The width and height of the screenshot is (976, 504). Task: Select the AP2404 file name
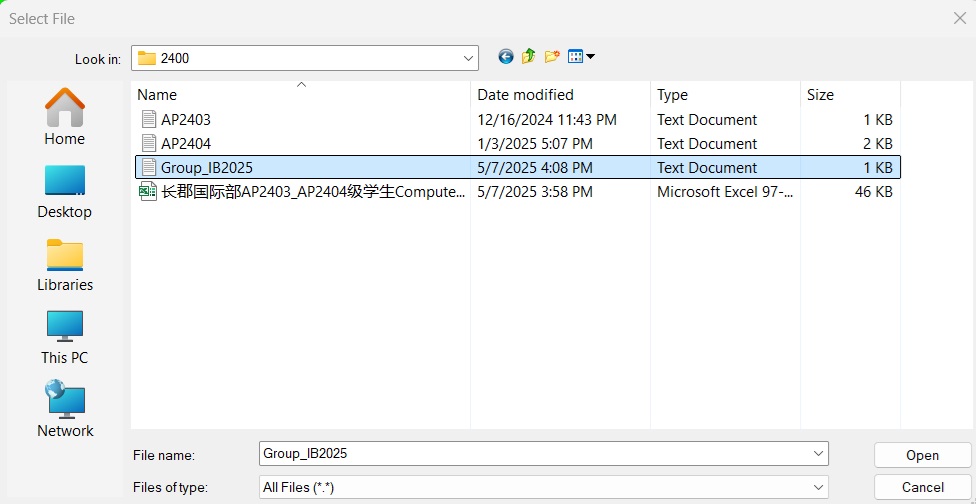tap(186, 144)
